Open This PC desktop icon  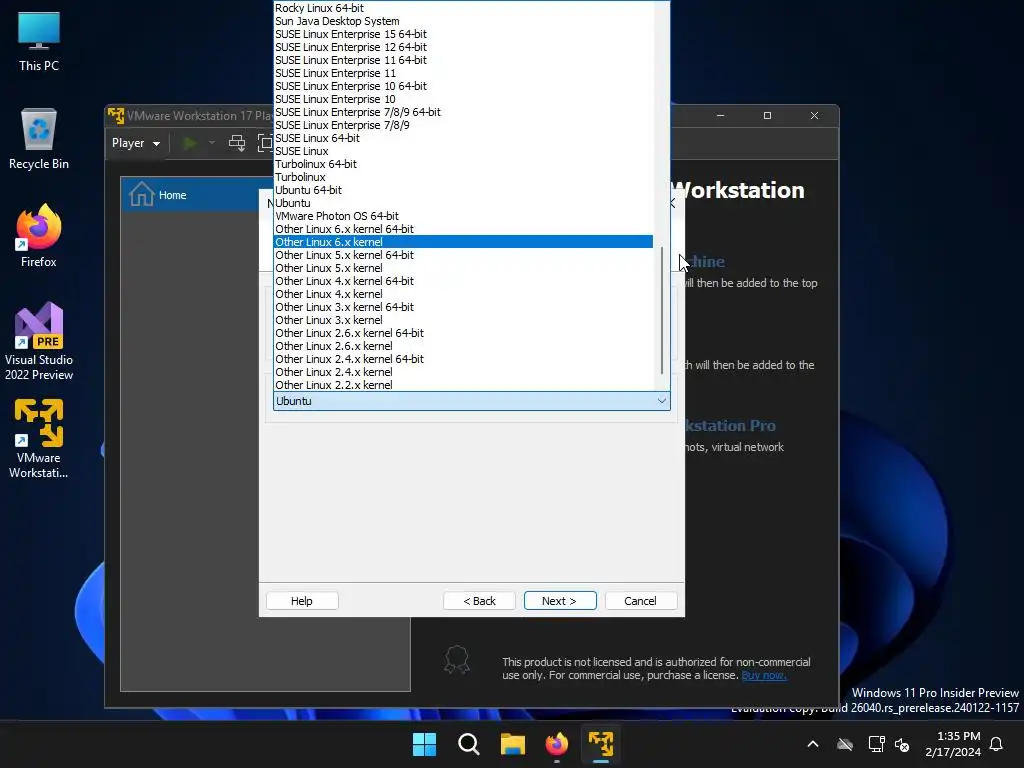point(39,41)
